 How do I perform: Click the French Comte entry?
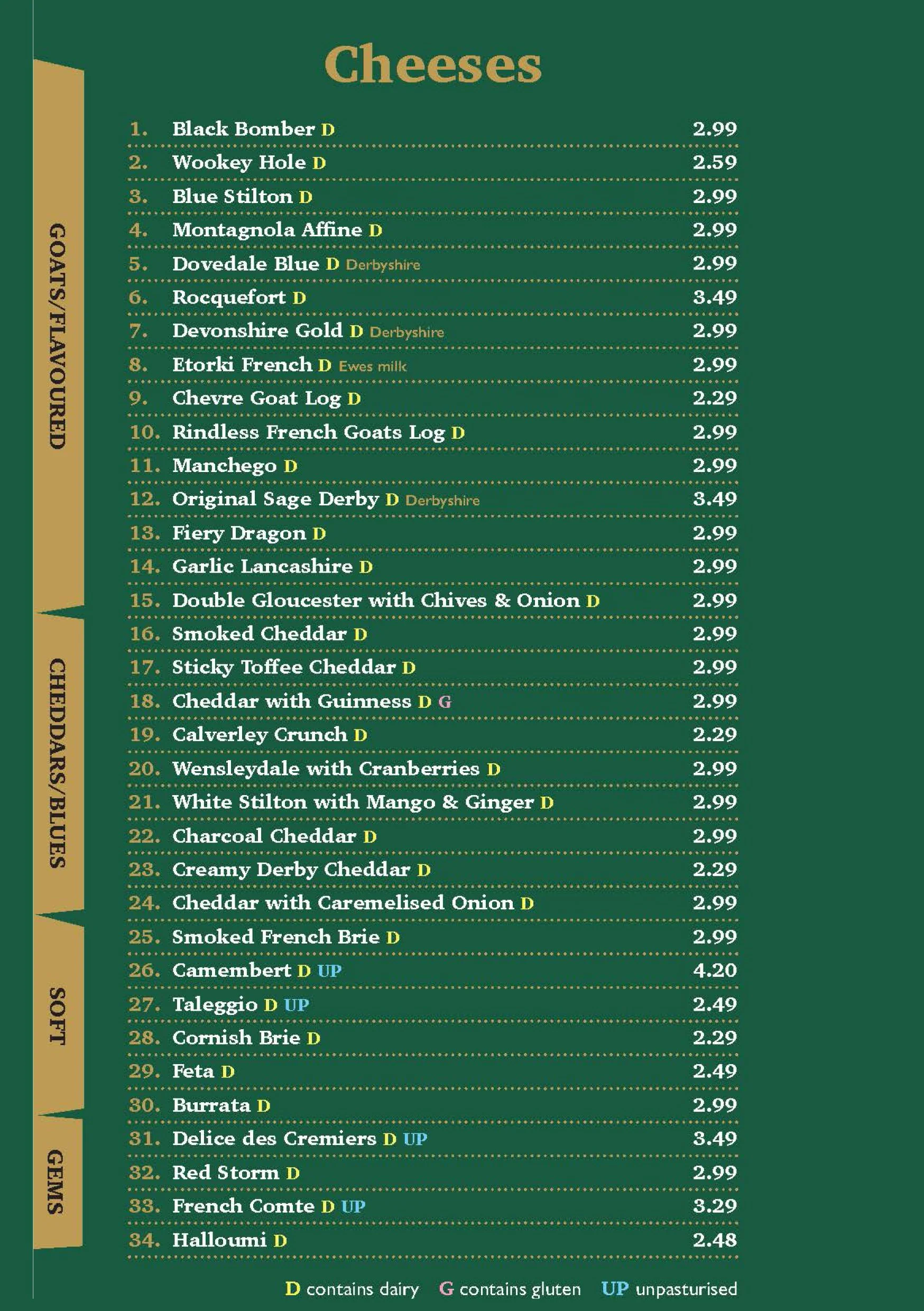(432, 1207)
